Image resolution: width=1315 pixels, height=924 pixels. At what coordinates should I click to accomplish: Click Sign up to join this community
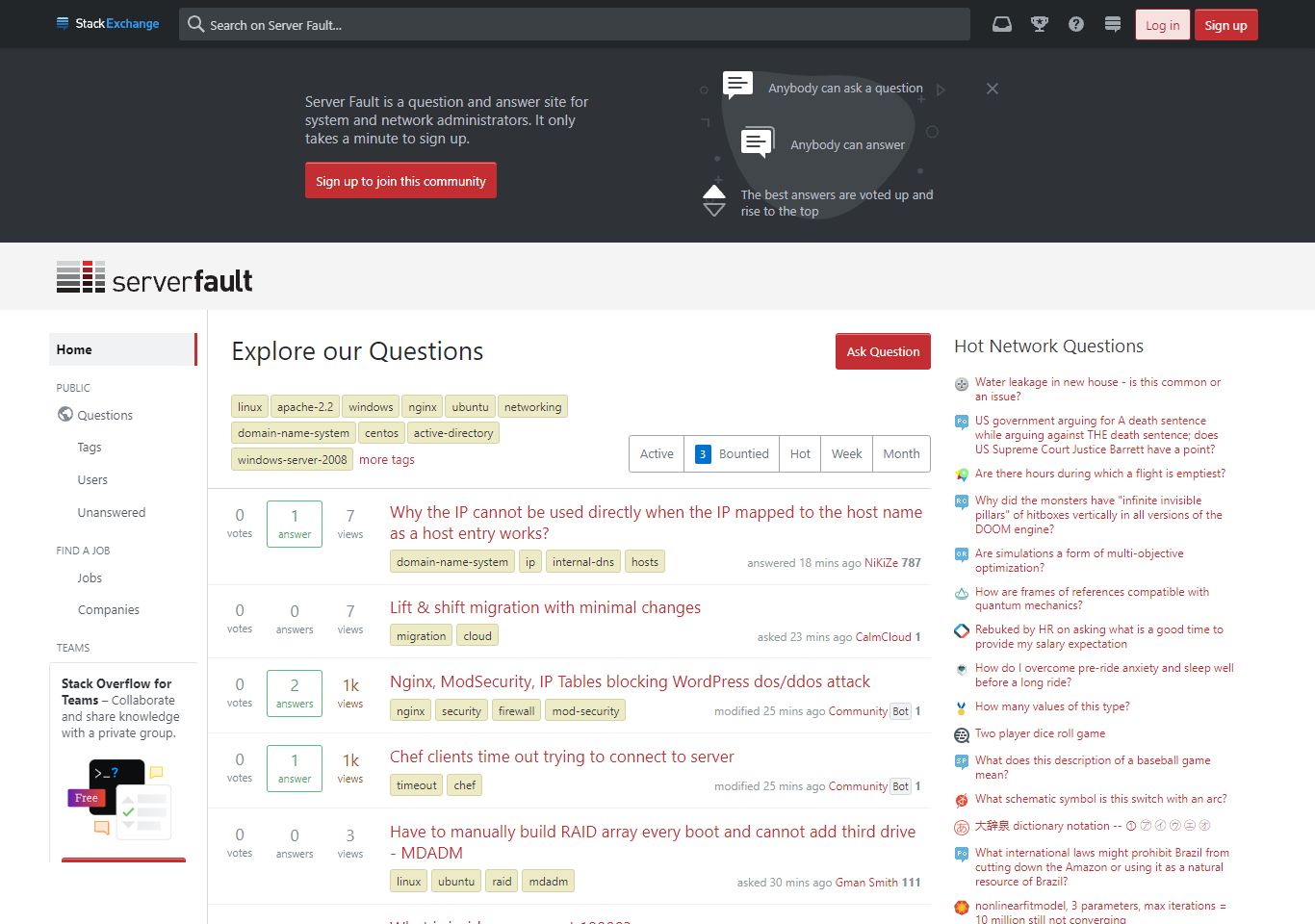400,181
